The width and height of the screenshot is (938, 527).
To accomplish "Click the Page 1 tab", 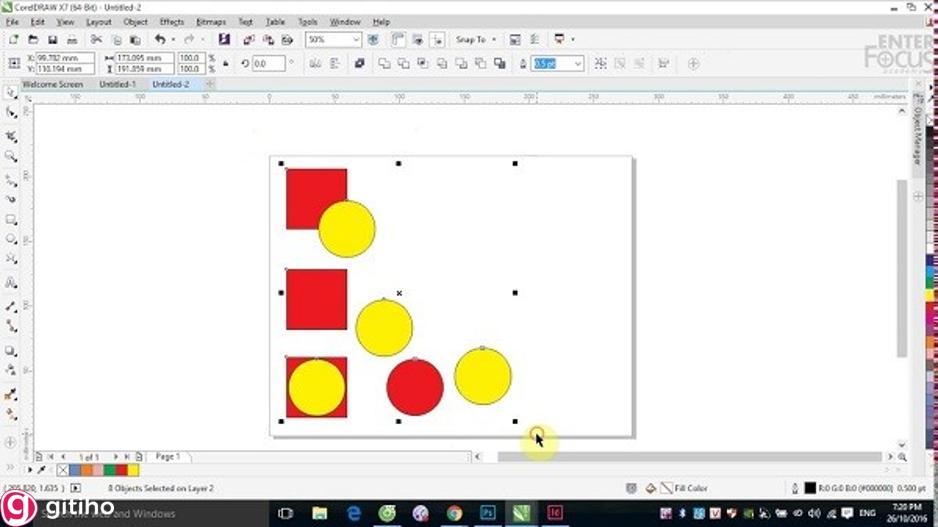I will point(168,456).
